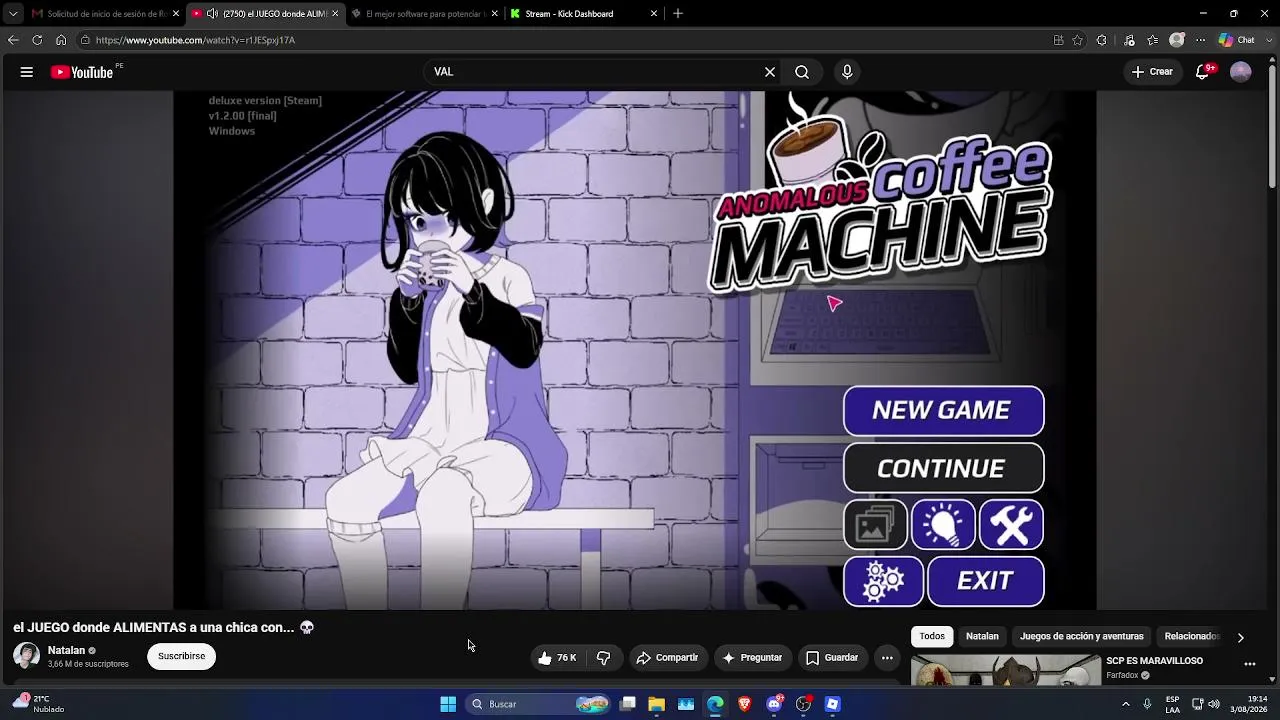Run the YouTube search with magnifier button
This screenshot has width=1280, height=720.
[x=802, y=72]
